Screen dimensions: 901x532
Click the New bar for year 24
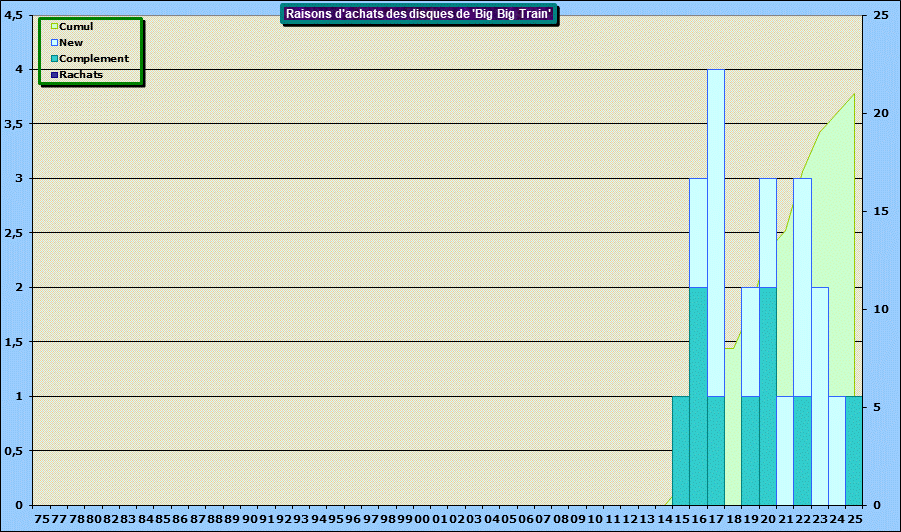click(836, 450)
